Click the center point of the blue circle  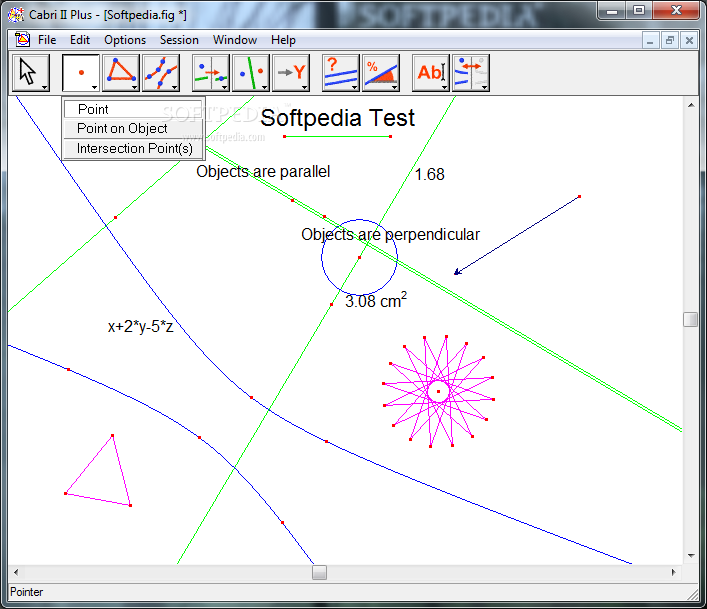(359, 257)
